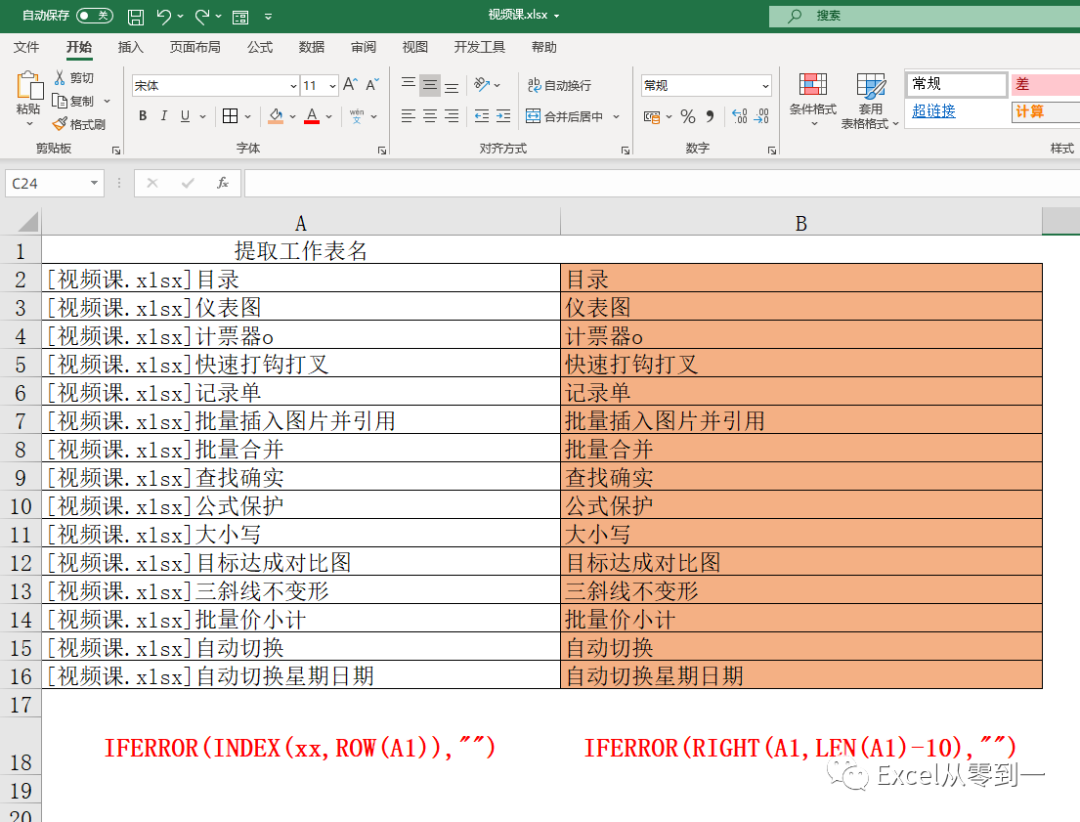
Task: Select the 计算 cell style
Action: coord(1046,112)
